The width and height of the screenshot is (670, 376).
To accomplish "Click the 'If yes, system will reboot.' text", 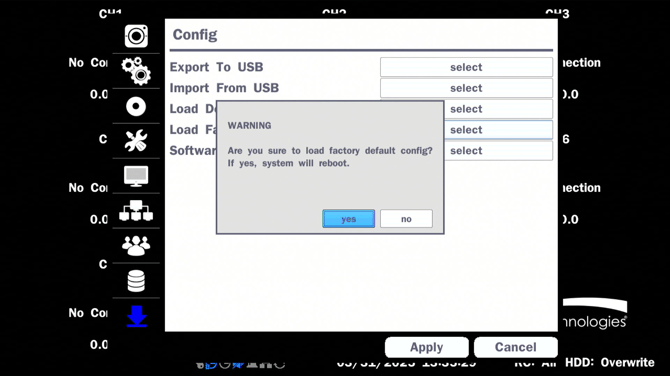I will pos(288,163).
